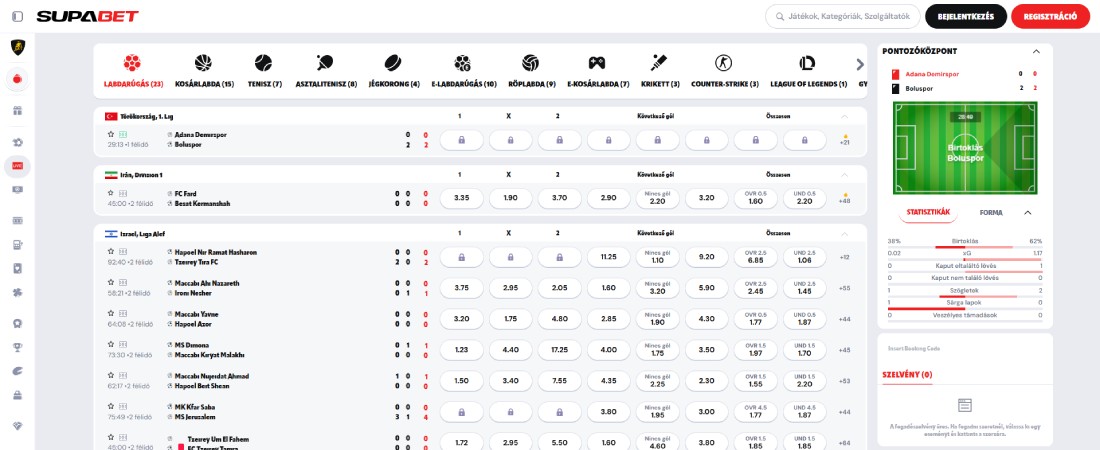Open the gift promotions icon in sidebar
Image resolution: width=1100 pixels, height=450 pixels.
(18, 110)
